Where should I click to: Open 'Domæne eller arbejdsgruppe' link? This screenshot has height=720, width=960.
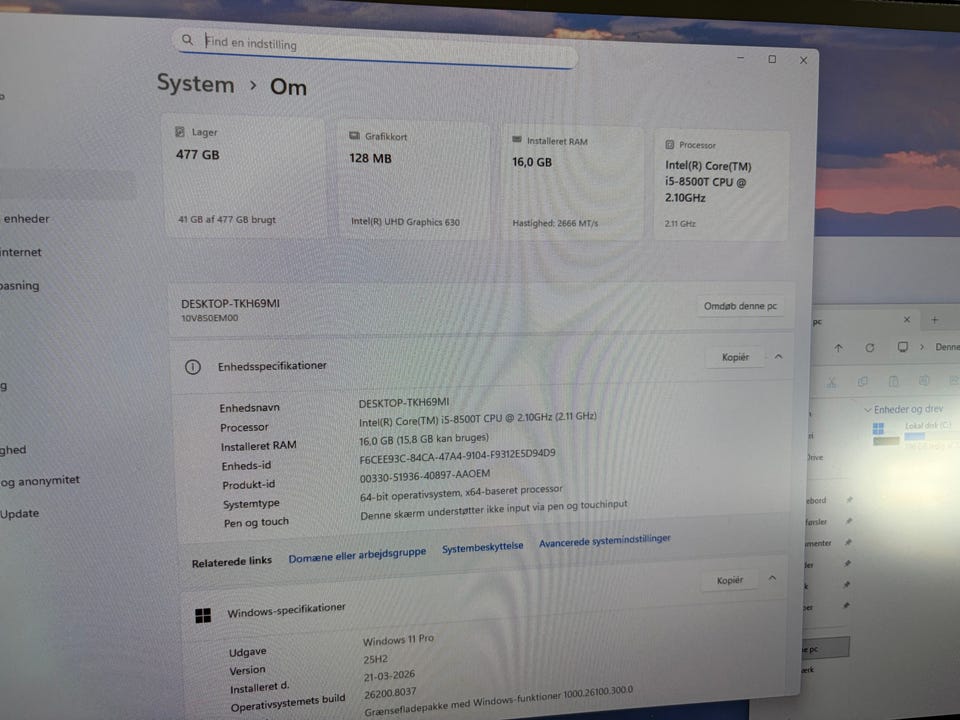tap(357, 555)
